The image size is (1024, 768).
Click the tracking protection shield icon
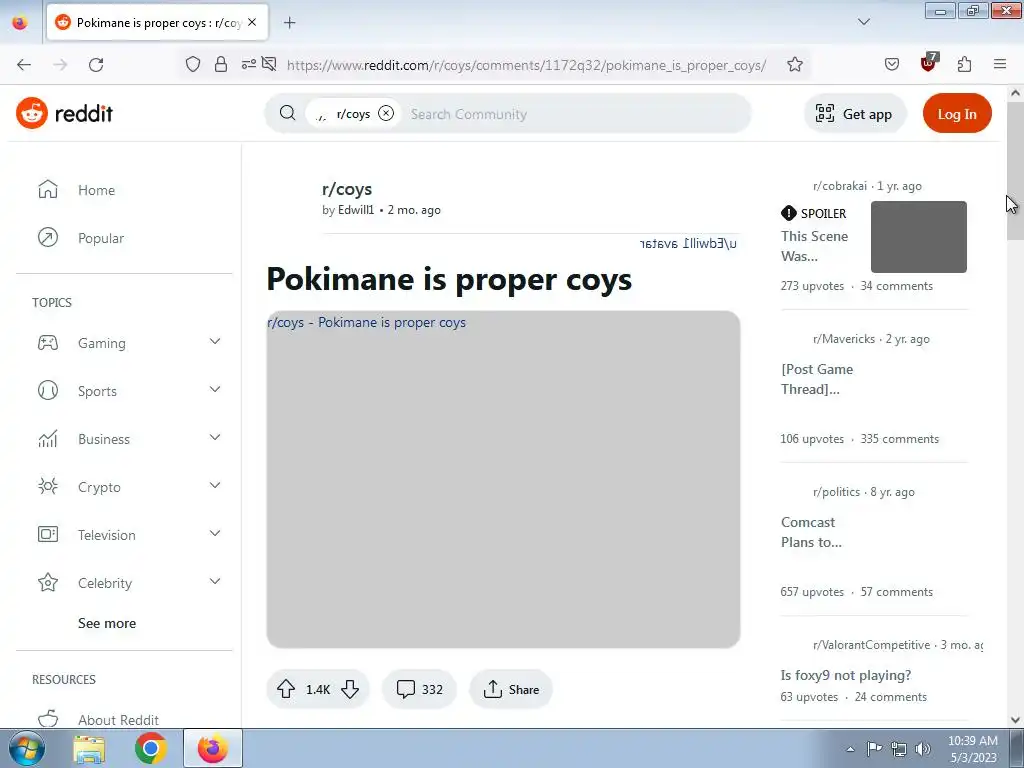193,64
